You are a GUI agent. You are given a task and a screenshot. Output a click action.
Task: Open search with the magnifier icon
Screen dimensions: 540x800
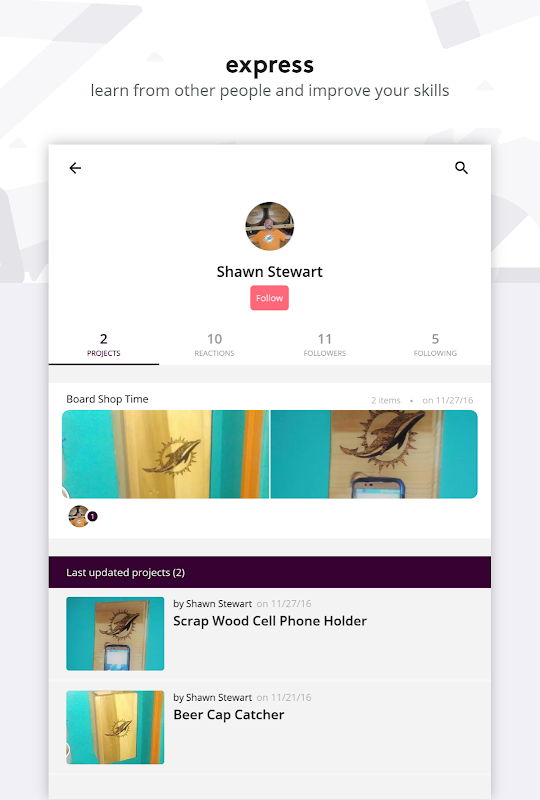tap(461, 168)
